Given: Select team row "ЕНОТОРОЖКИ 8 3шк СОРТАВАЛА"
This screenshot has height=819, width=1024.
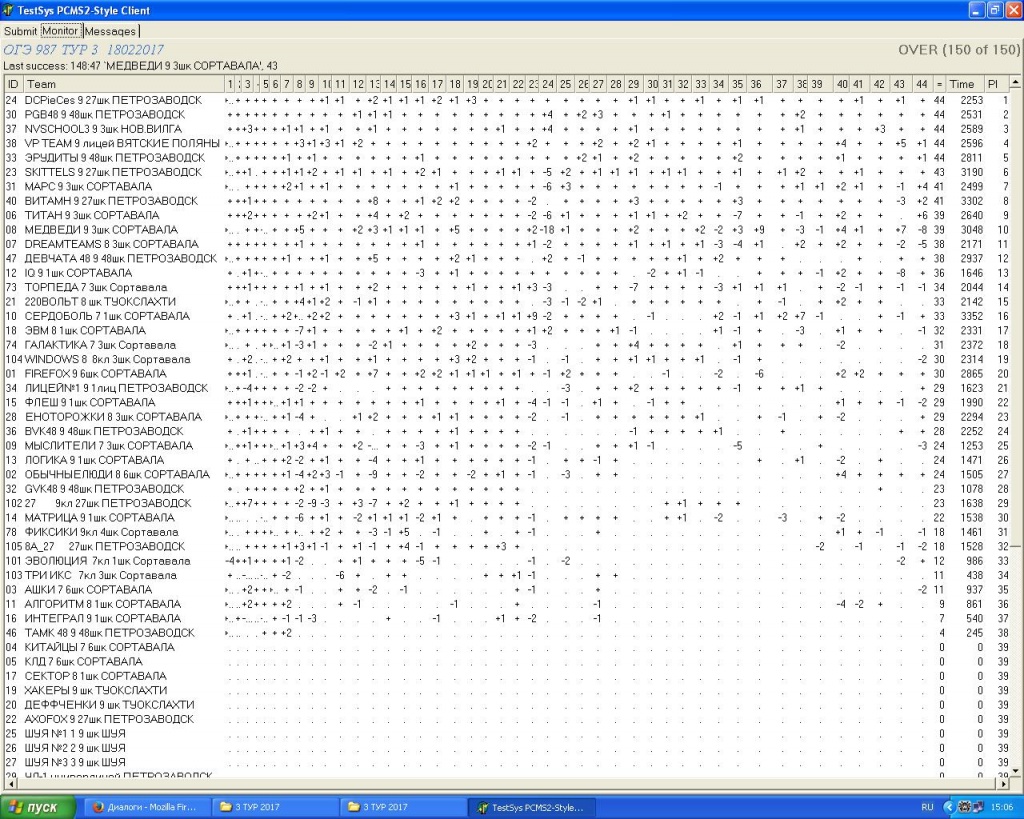Looking at the screenshot, I should coord(507,417).
